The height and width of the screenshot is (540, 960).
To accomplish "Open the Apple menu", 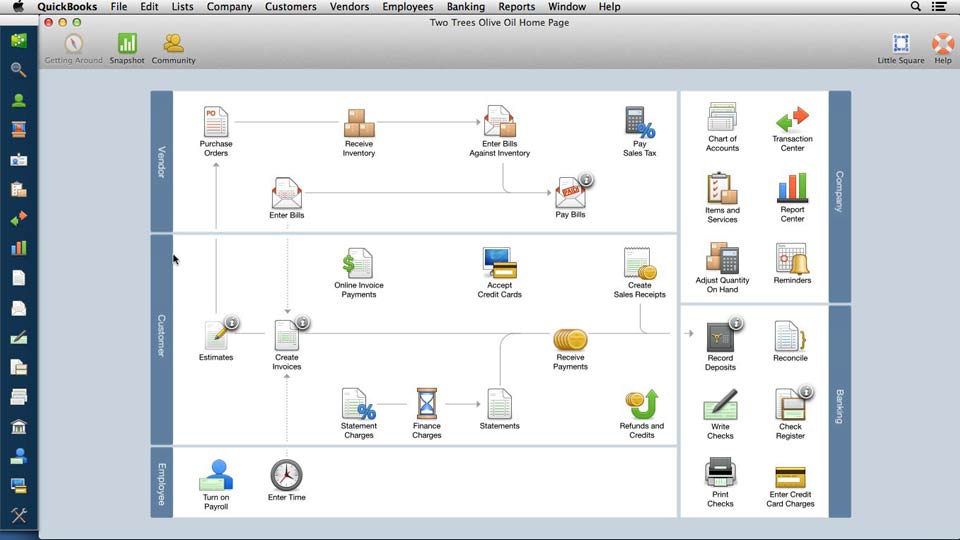I will click(18, 6).
